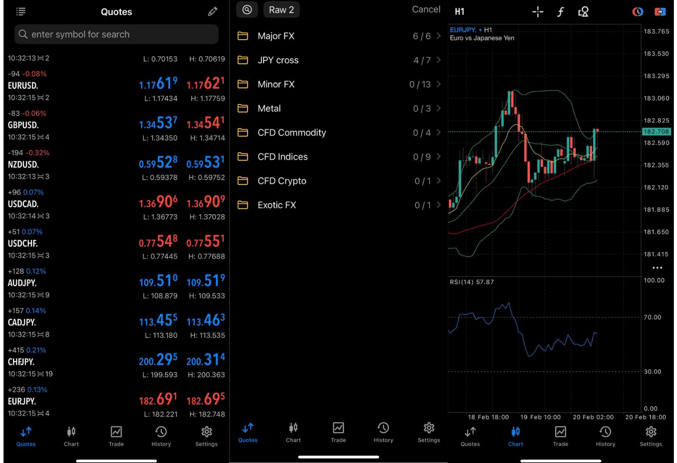
Task: Expand Exotic FX chevron arrow
Action: tap(439, 205)
